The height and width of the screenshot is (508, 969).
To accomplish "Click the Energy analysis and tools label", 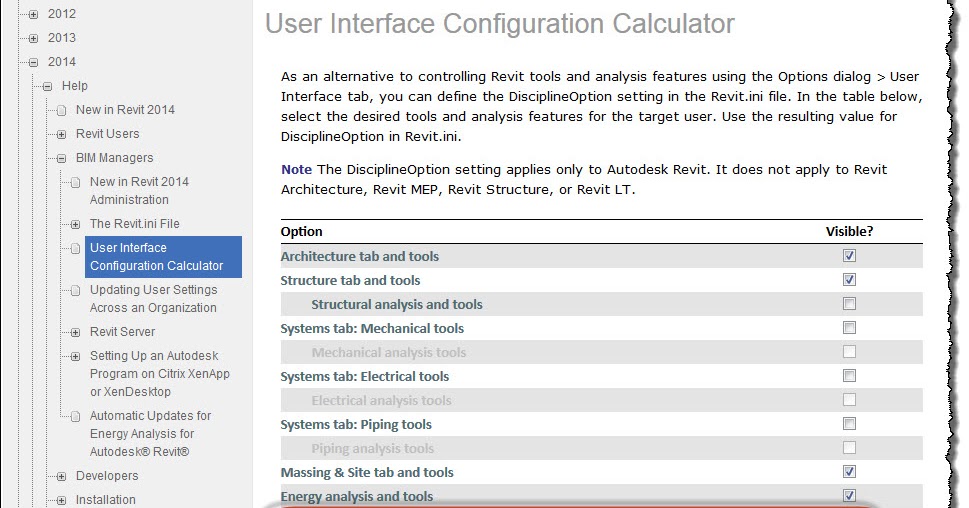I will coord(357,496).
